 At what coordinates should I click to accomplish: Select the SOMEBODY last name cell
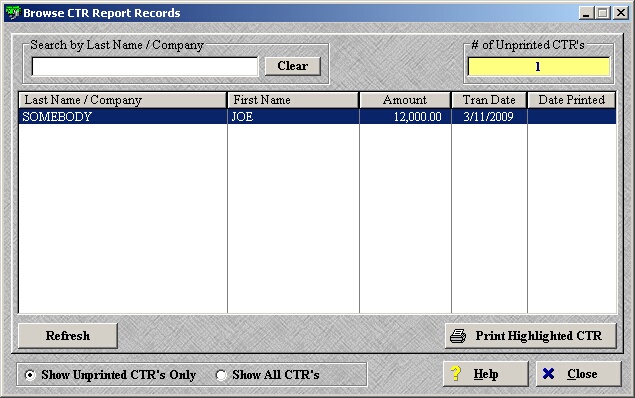pyautogui.click(x=123, y=117)
